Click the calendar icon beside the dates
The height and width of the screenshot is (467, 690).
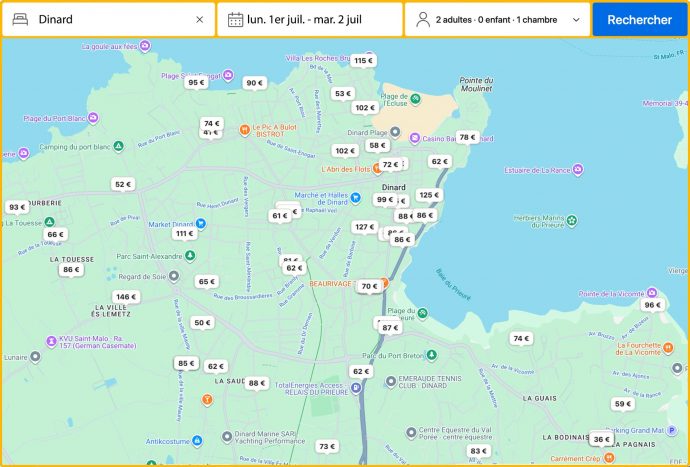pyautogui.click(x=235, y=19)
